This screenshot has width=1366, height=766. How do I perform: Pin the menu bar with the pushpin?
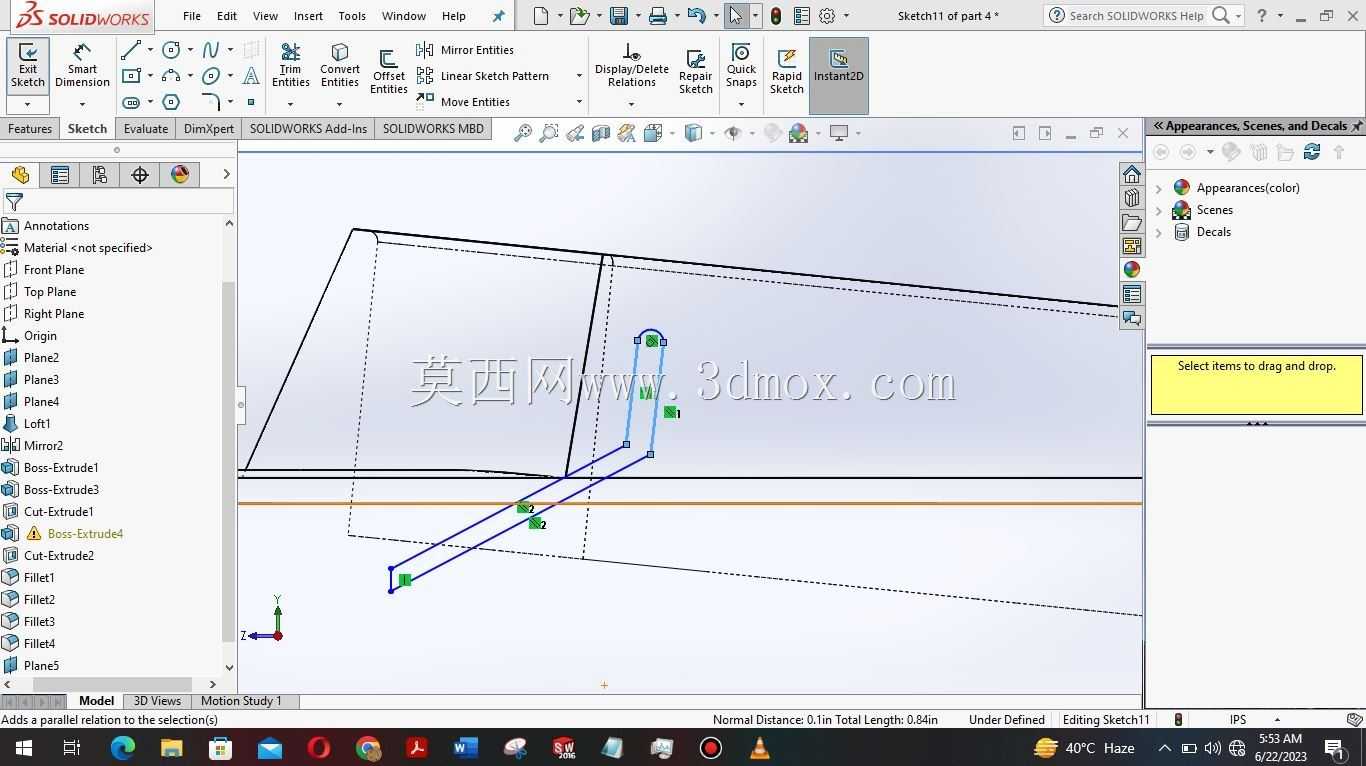pyautogui.click(x=498, y=16)
